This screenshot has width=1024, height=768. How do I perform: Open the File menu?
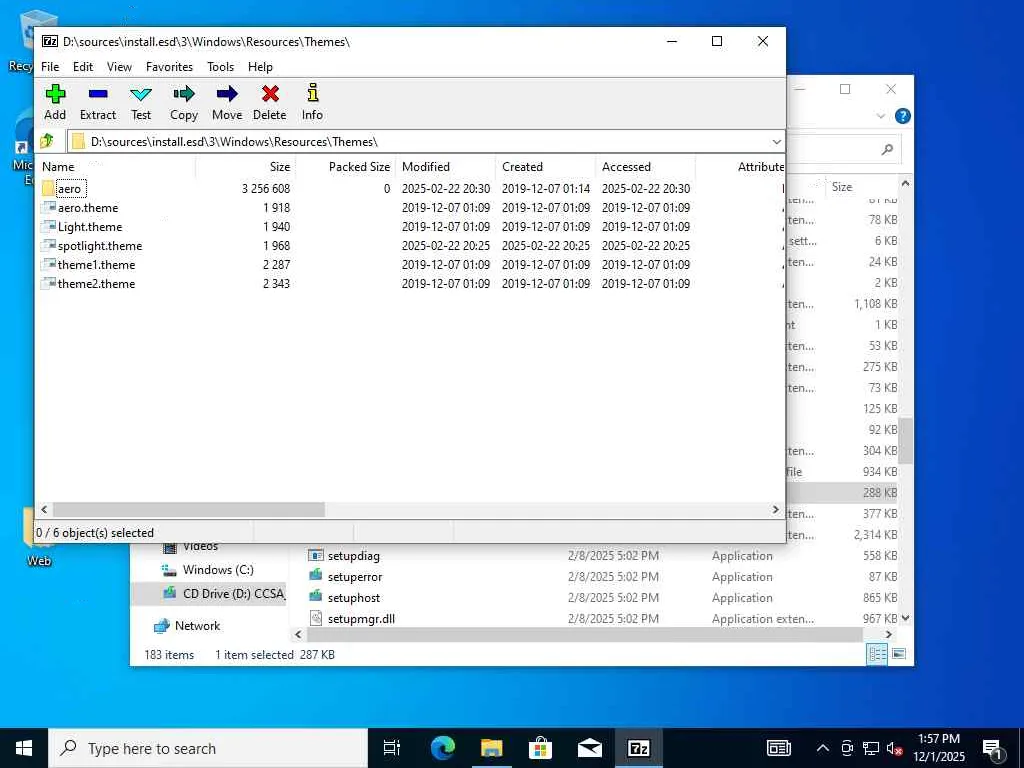[x=50, y=67]
